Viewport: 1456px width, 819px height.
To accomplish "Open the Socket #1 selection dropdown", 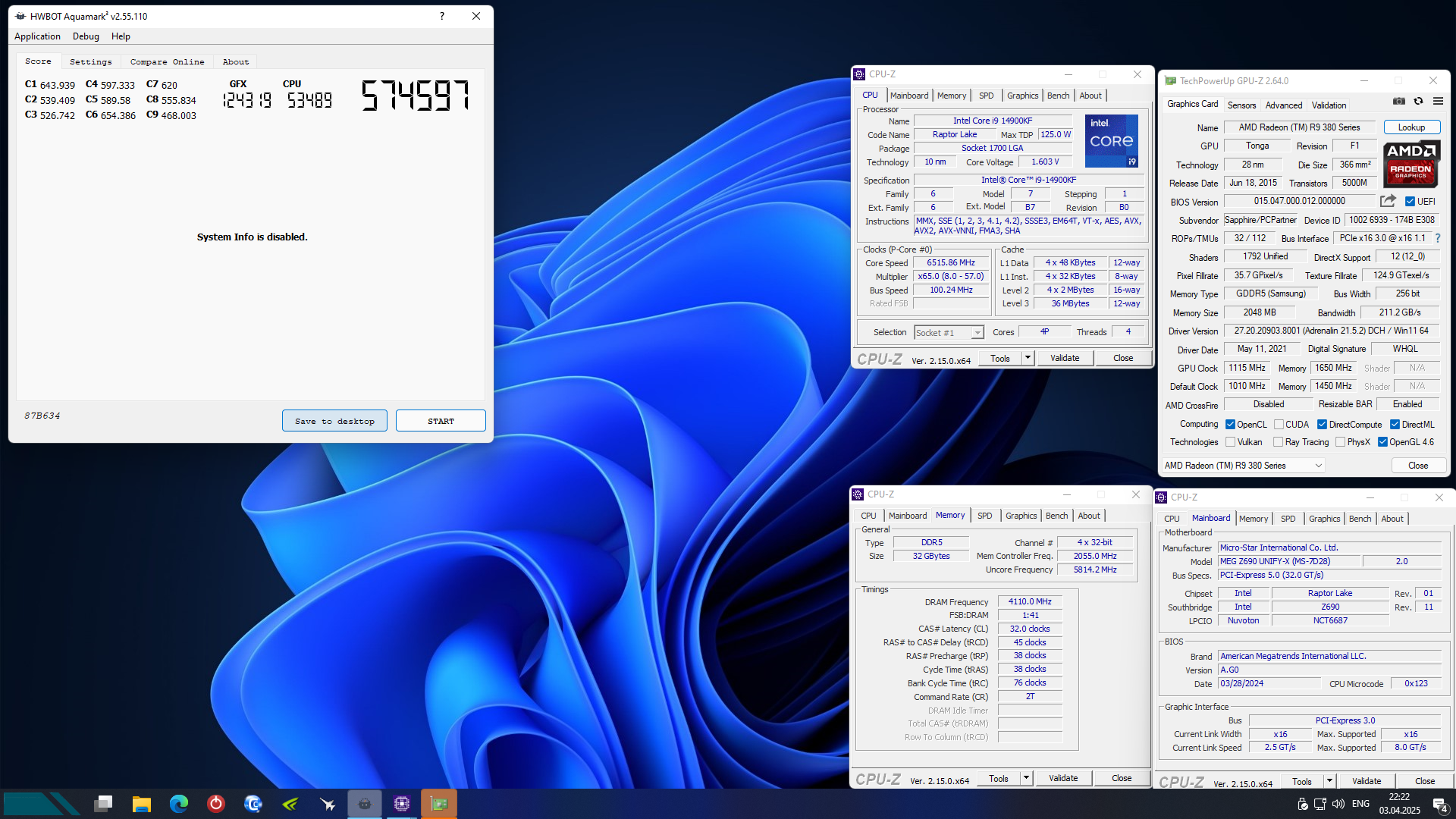I will click(x=949, y=333).
